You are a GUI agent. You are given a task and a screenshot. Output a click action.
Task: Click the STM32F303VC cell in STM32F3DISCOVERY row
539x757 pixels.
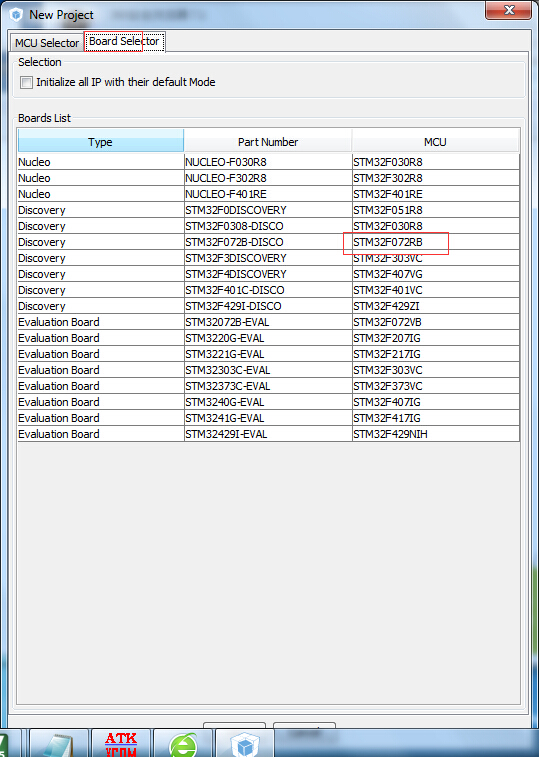[436, 258]
